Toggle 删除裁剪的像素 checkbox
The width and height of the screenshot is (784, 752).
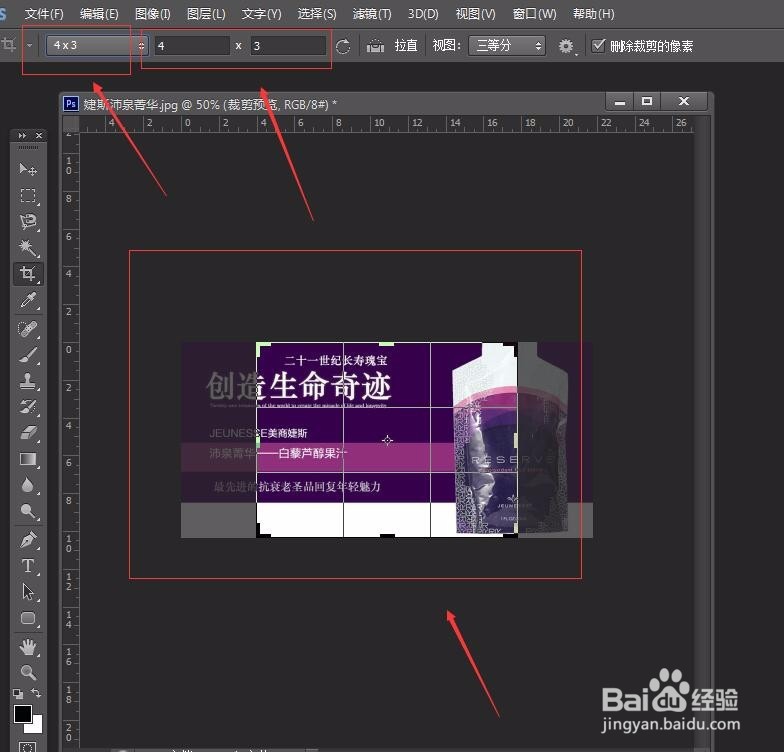coord(598,46)
